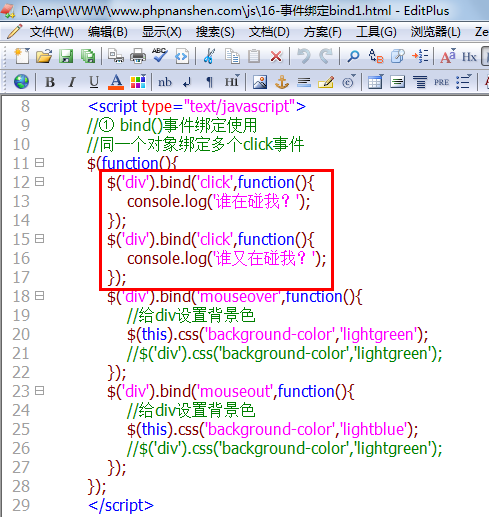Open the 显示(X) menu

click(x=162, y=32)
